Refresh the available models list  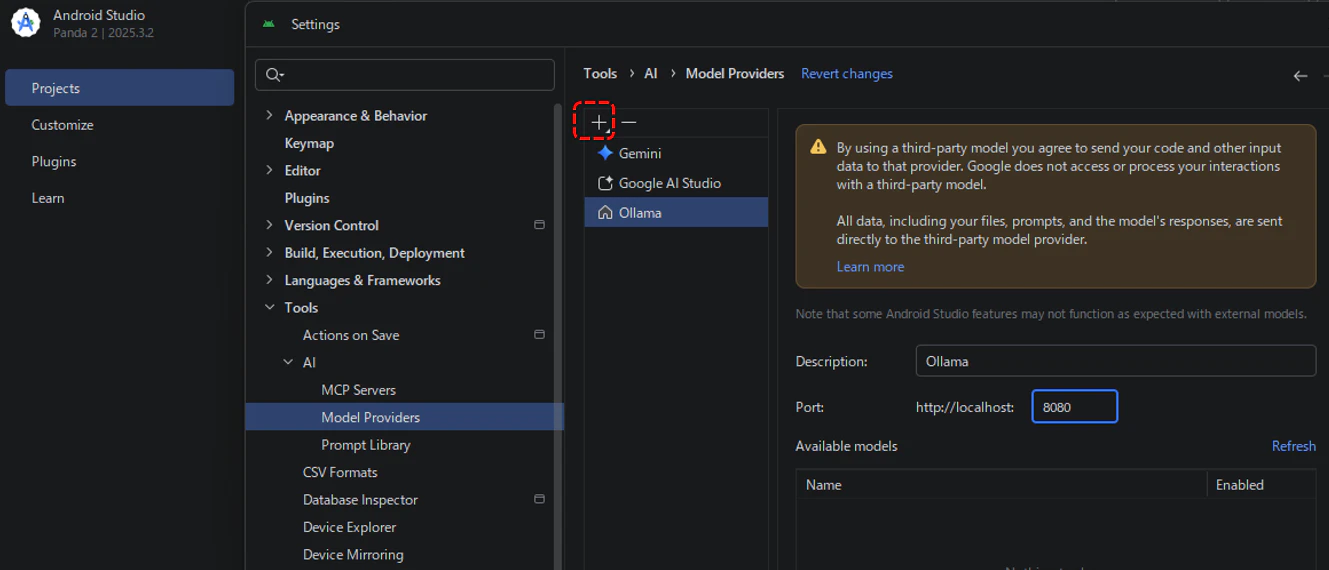[1293, 446]
